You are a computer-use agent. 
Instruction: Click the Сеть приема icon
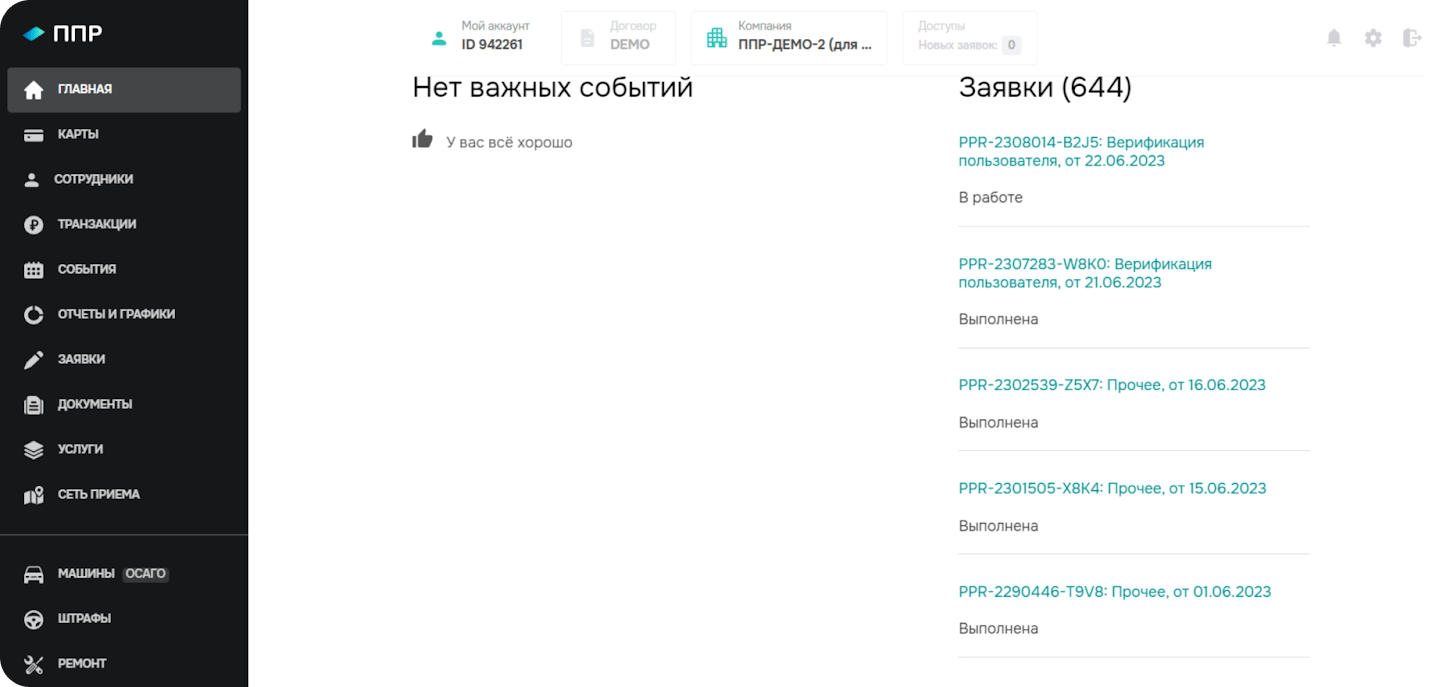coord(34,494)
